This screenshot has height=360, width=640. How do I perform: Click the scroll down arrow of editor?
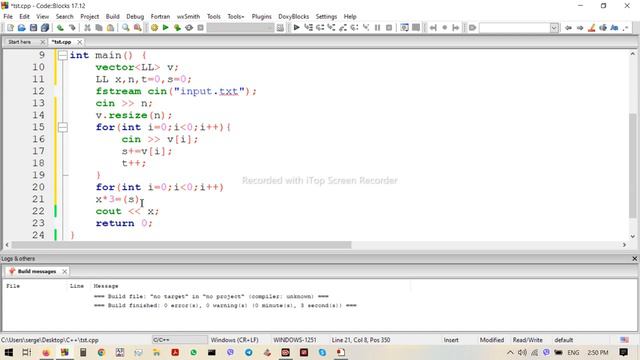click(633, 236)
